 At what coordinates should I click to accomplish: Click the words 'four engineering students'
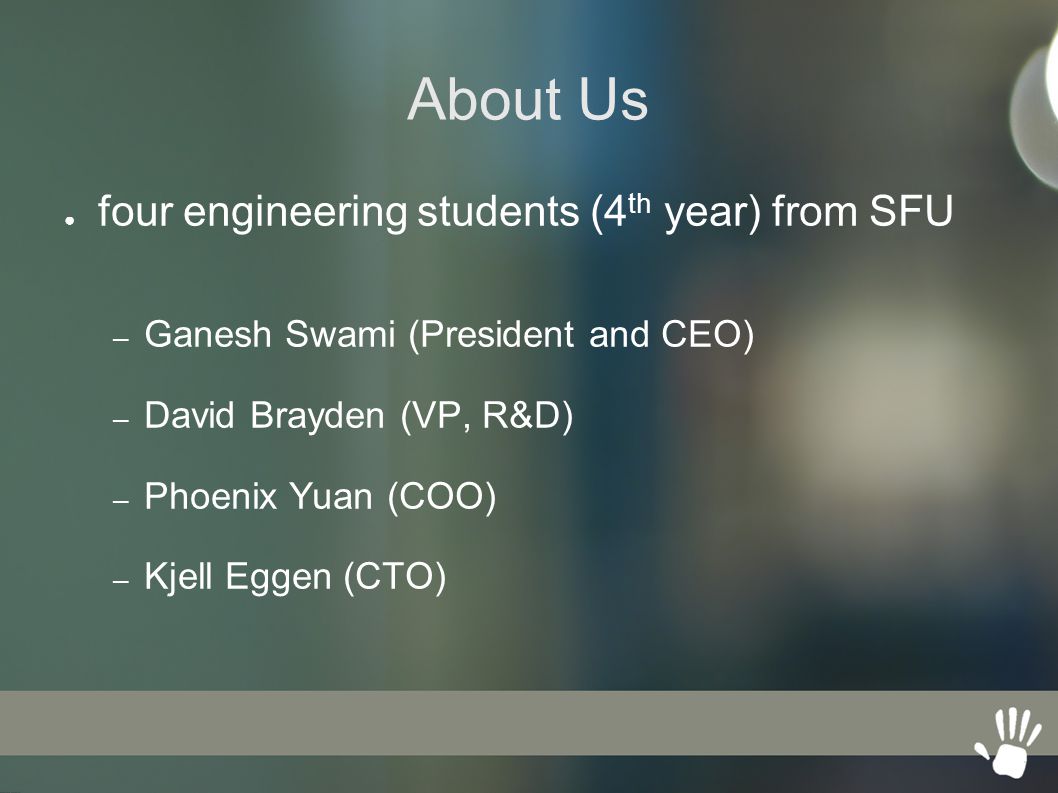(339, 212)
